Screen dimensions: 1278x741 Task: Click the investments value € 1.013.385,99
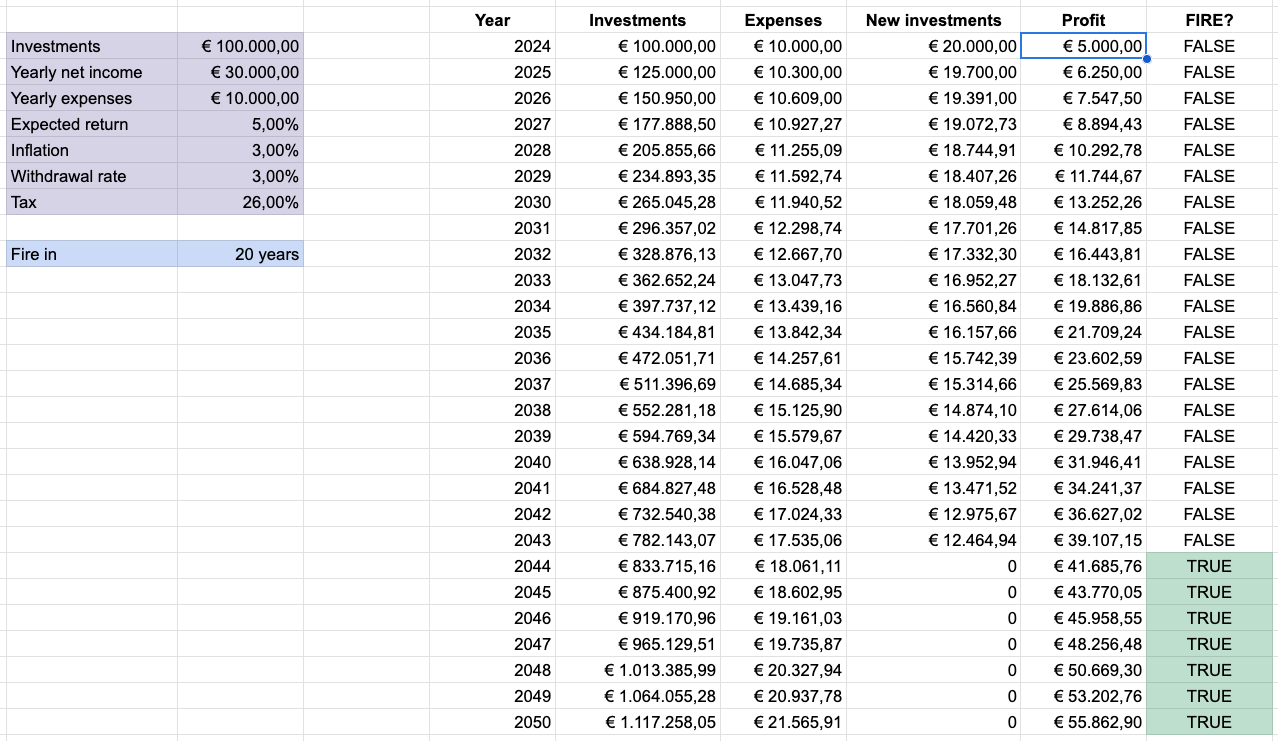tap(660, 670)
